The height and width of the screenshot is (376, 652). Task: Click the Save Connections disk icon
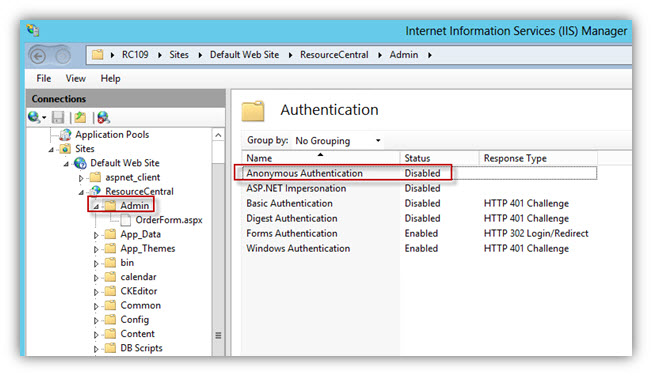pyautogui.click(x=58, y=118)
